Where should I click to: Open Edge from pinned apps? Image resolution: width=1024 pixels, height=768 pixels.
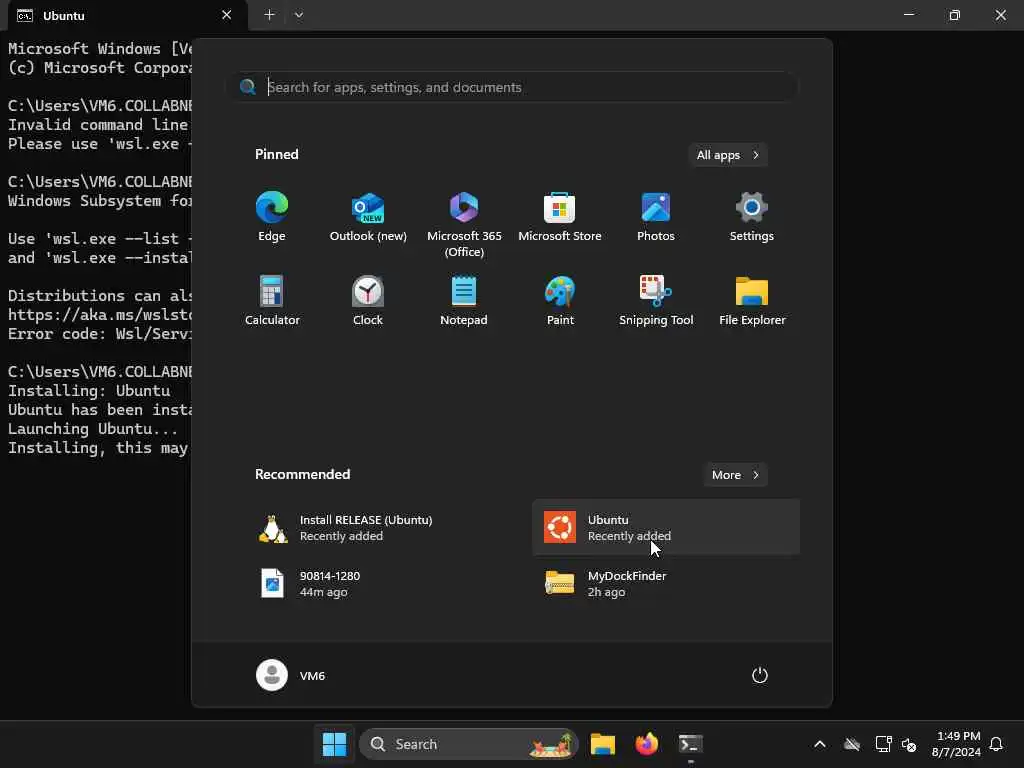(272, 217)
